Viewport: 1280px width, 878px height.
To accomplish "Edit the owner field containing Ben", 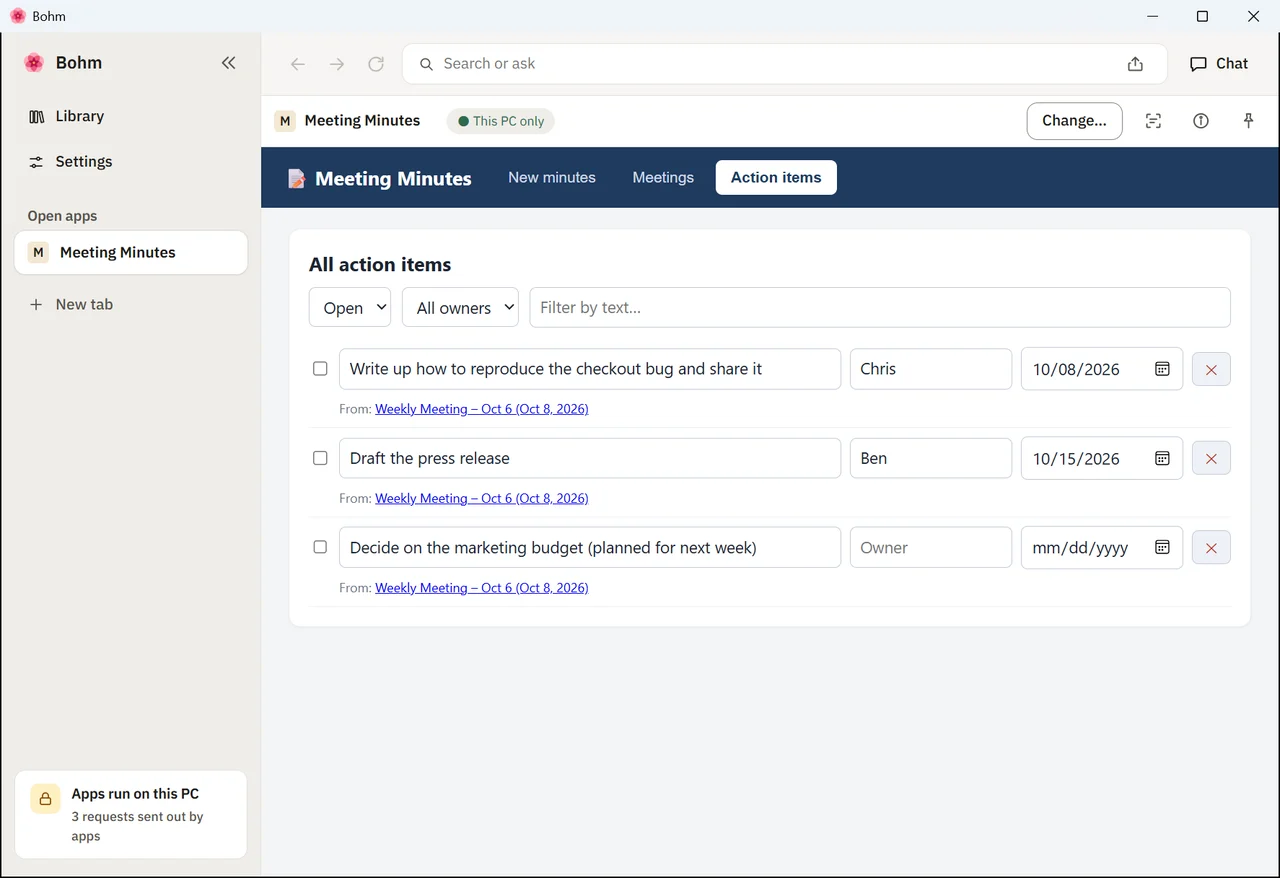I will (931, 458).
